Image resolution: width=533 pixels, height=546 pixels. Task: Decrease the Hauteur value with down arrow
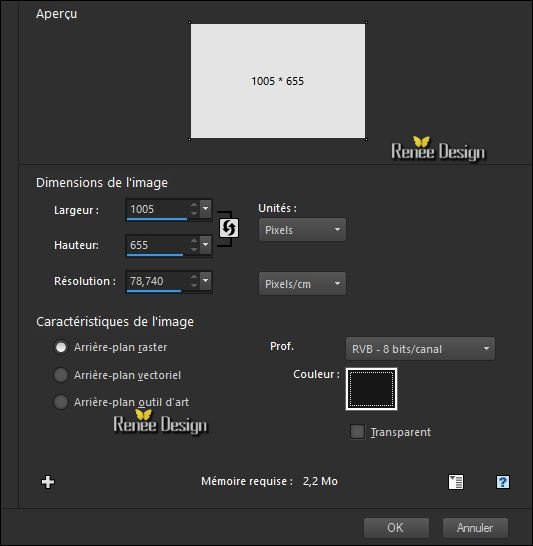click(x=194, y=249)
